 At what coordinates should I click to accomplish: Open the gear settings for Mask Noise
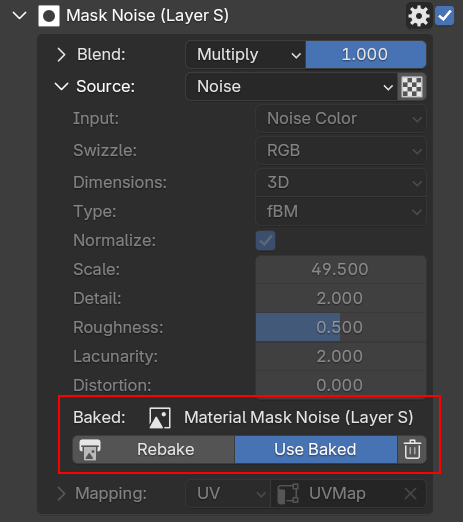click(419, 16)
